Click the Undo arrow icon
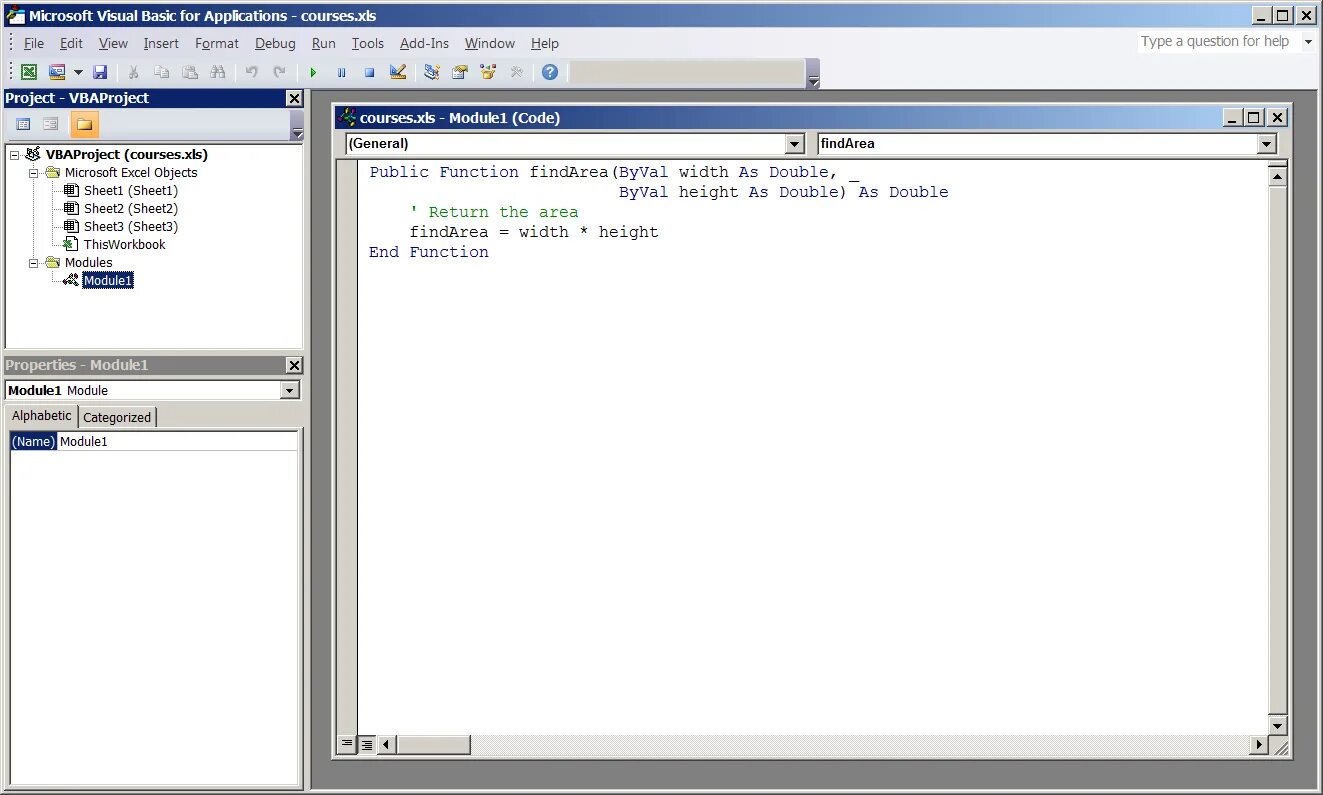The height and width of the screenshot is (795, 1323). [251, 72]
